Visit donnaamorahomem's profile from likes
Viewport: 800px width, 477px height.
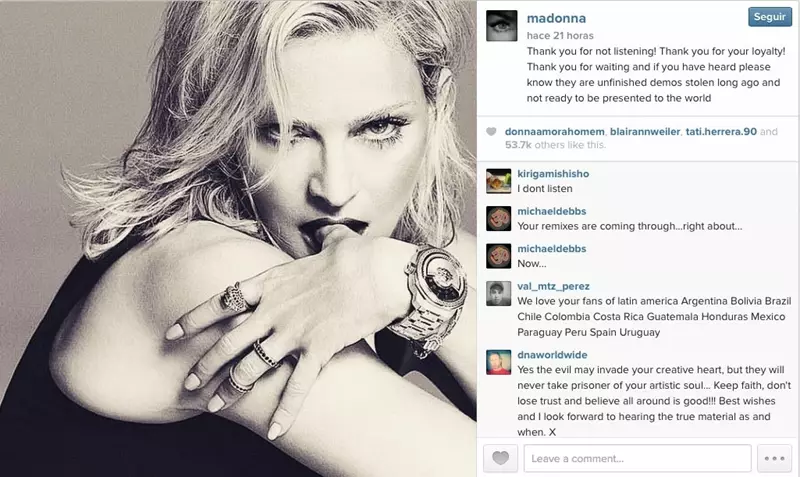[555, 132]
